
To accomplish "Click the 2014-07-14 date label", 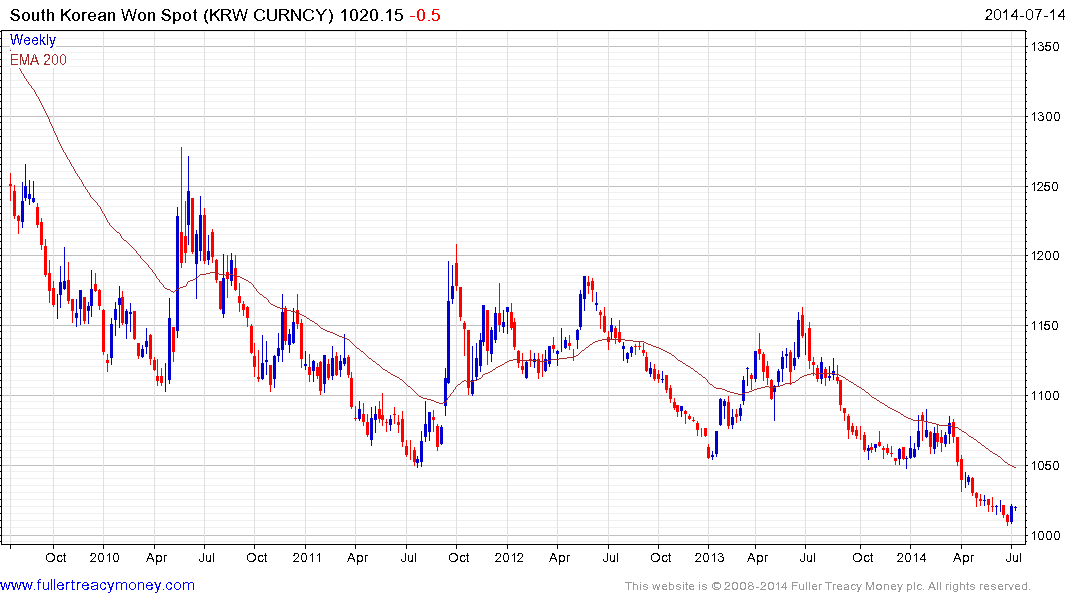I will click(1024, 14).
